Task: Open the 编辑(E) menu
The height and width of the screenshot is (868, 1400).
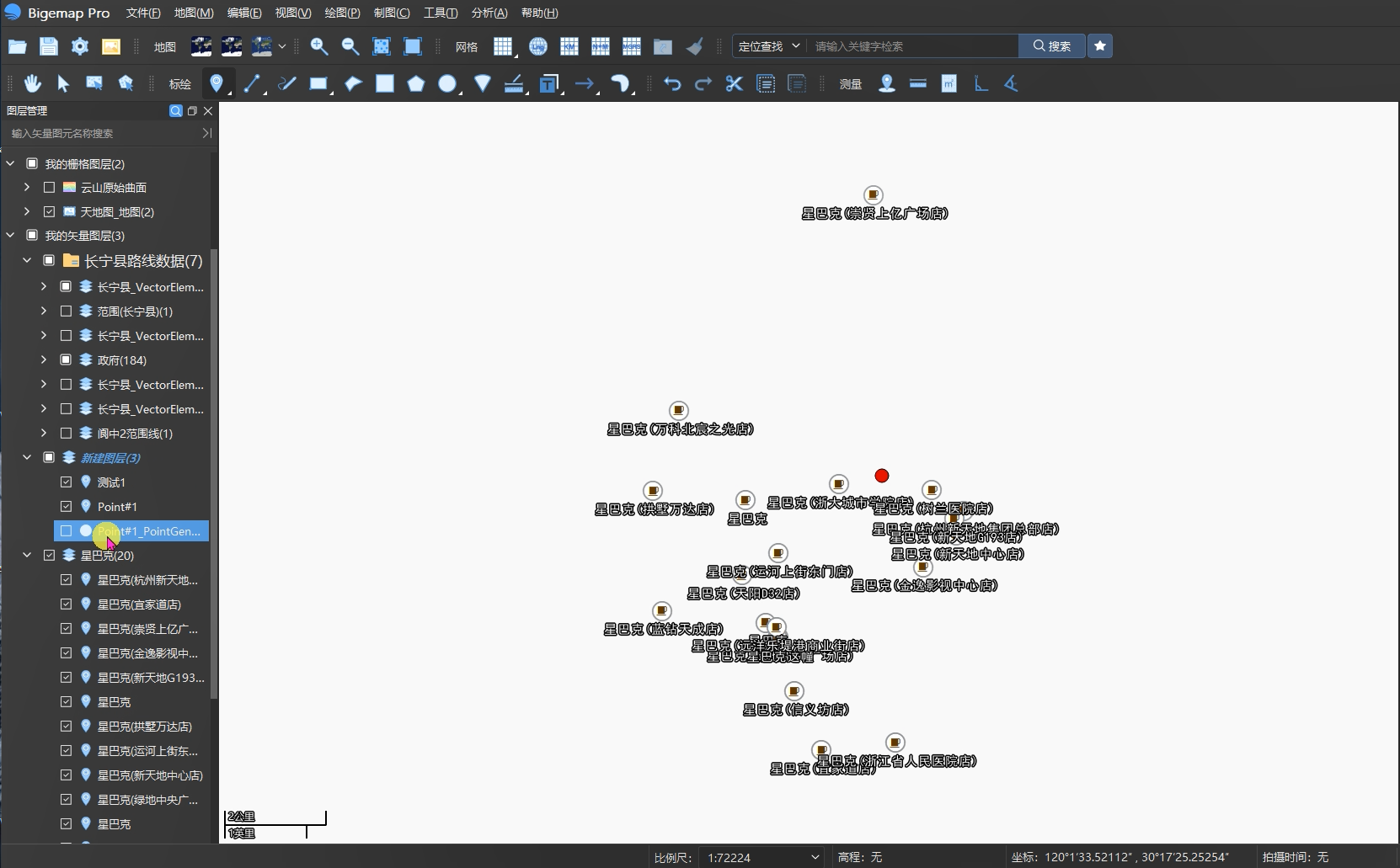Action: [244, 13]
